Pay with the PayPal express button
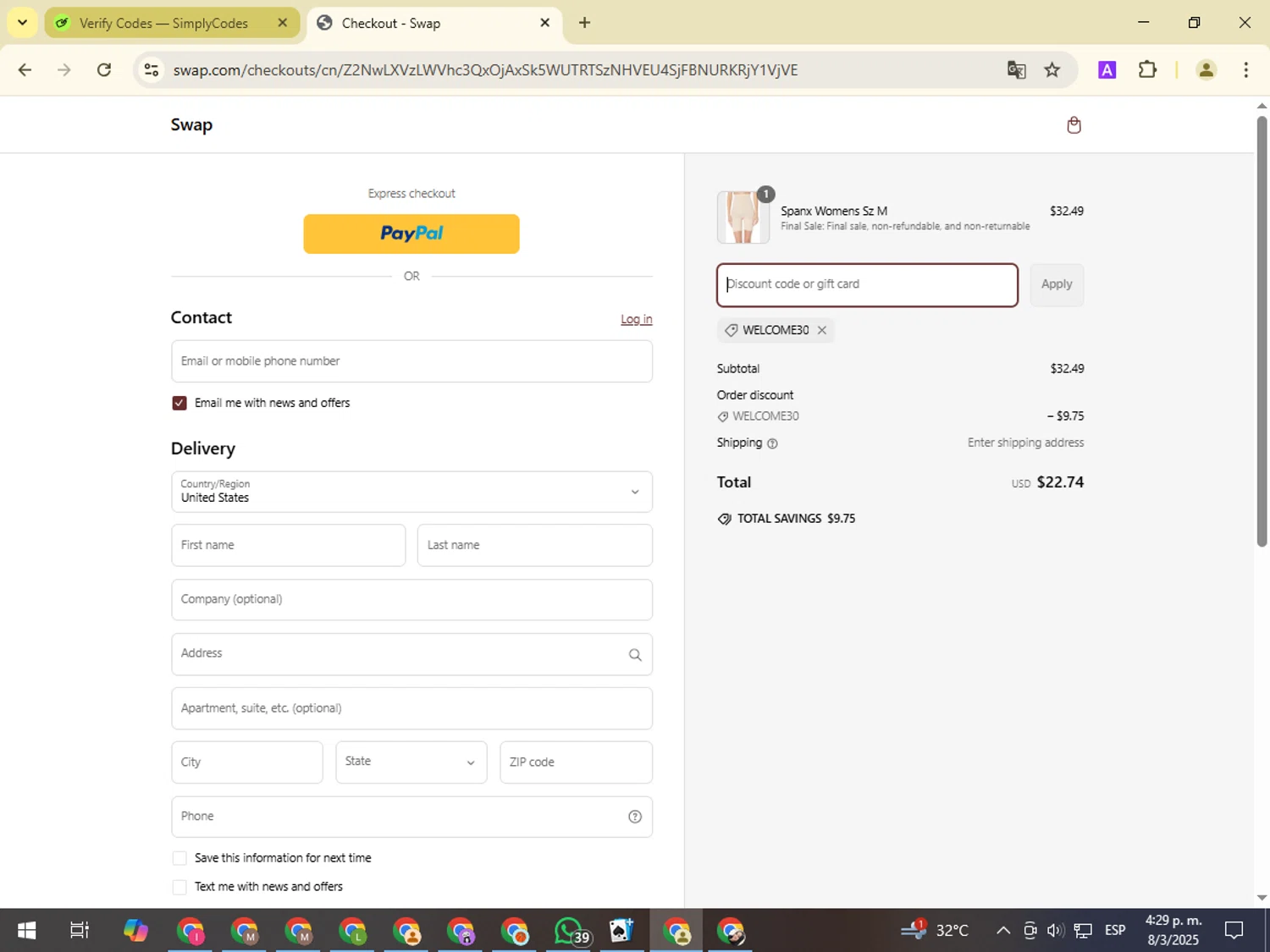The image size is (1270, 952). (x=411, y=234)
